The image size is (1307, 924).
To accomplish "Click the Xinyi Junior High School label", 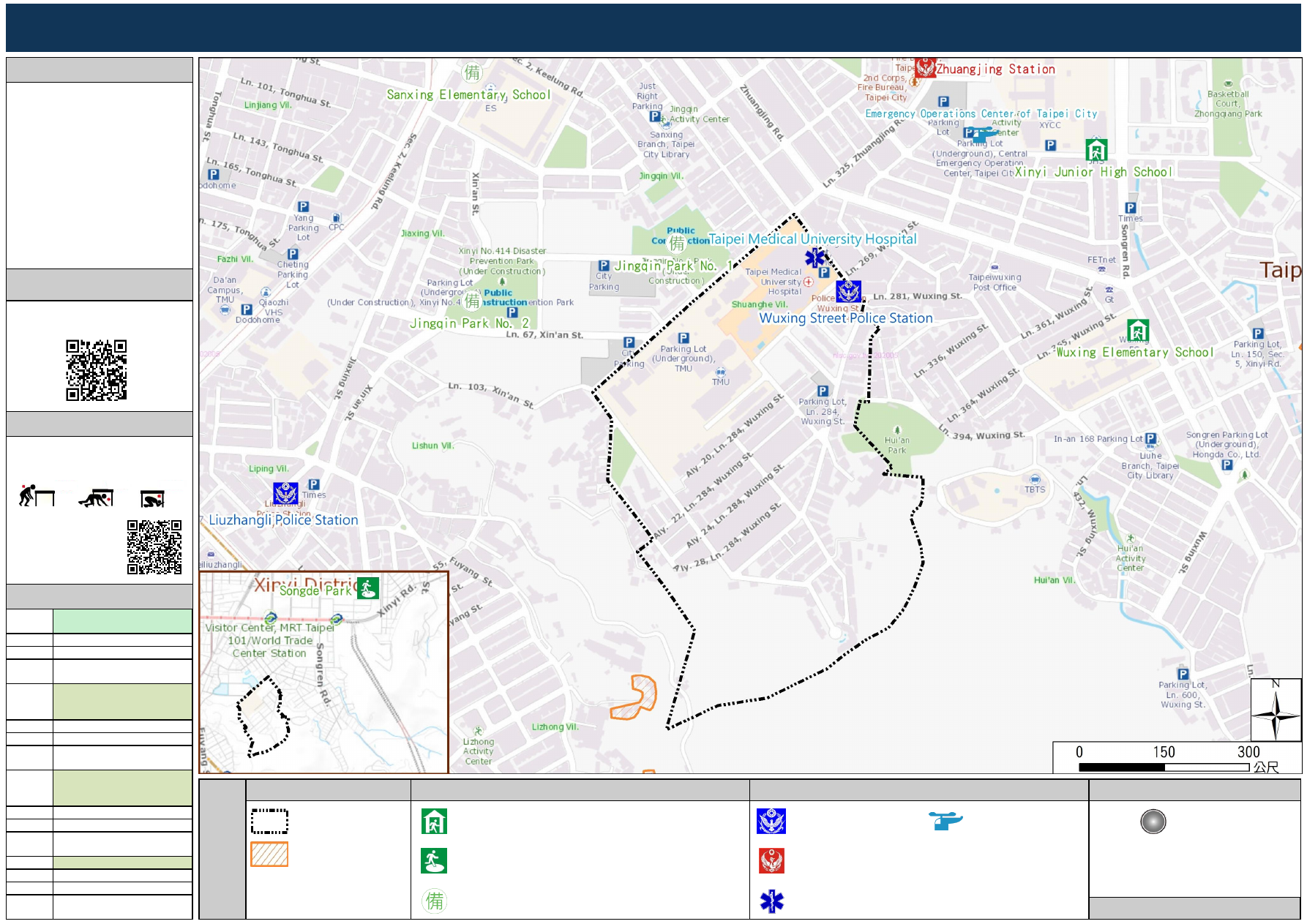I will pos(1093,172).
